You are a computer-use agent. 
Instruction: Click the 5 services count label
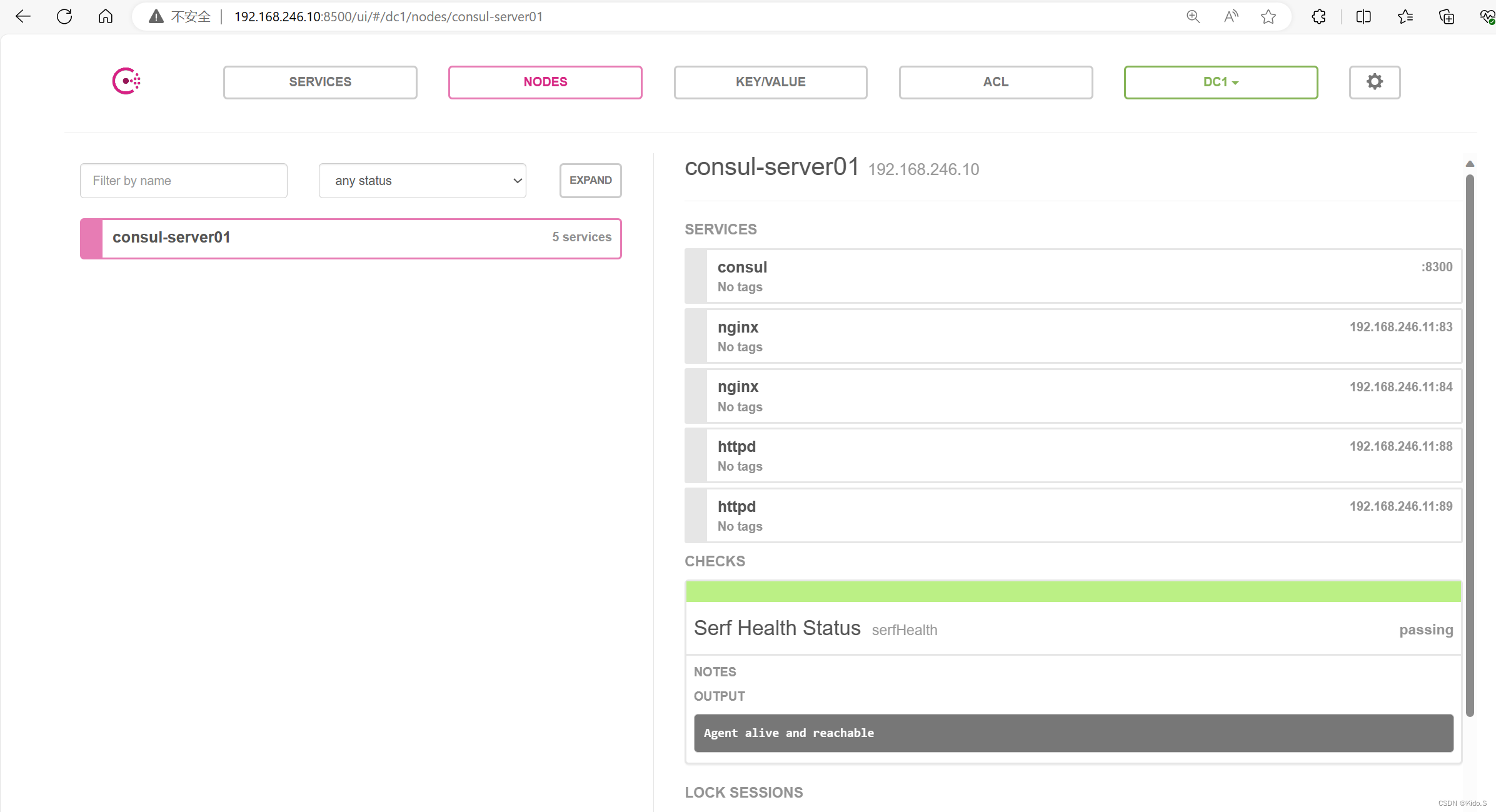581,237
